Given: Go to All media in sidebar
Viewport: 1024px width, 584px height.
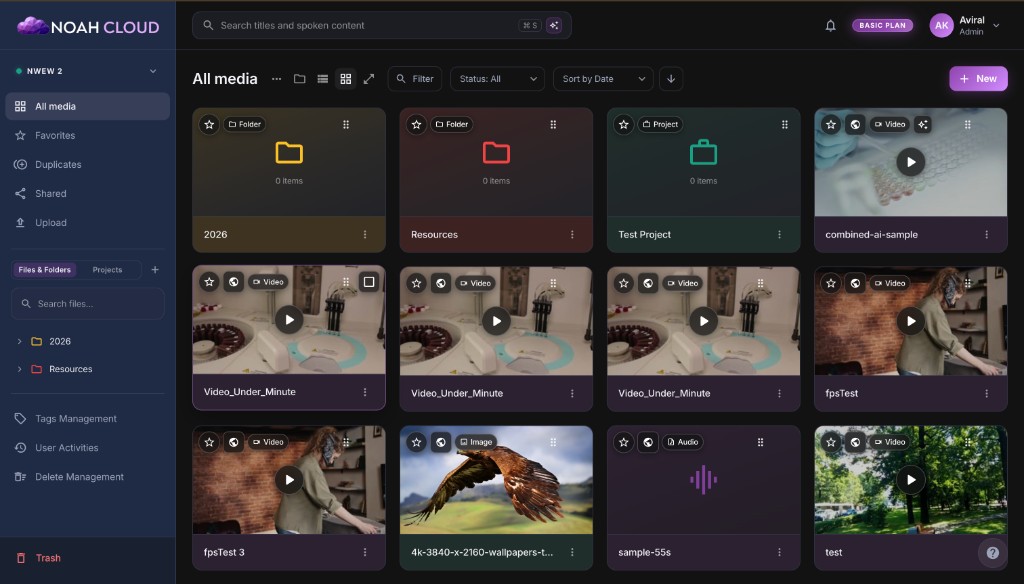Looking at the screenshot, I should (x=88, y=106).
